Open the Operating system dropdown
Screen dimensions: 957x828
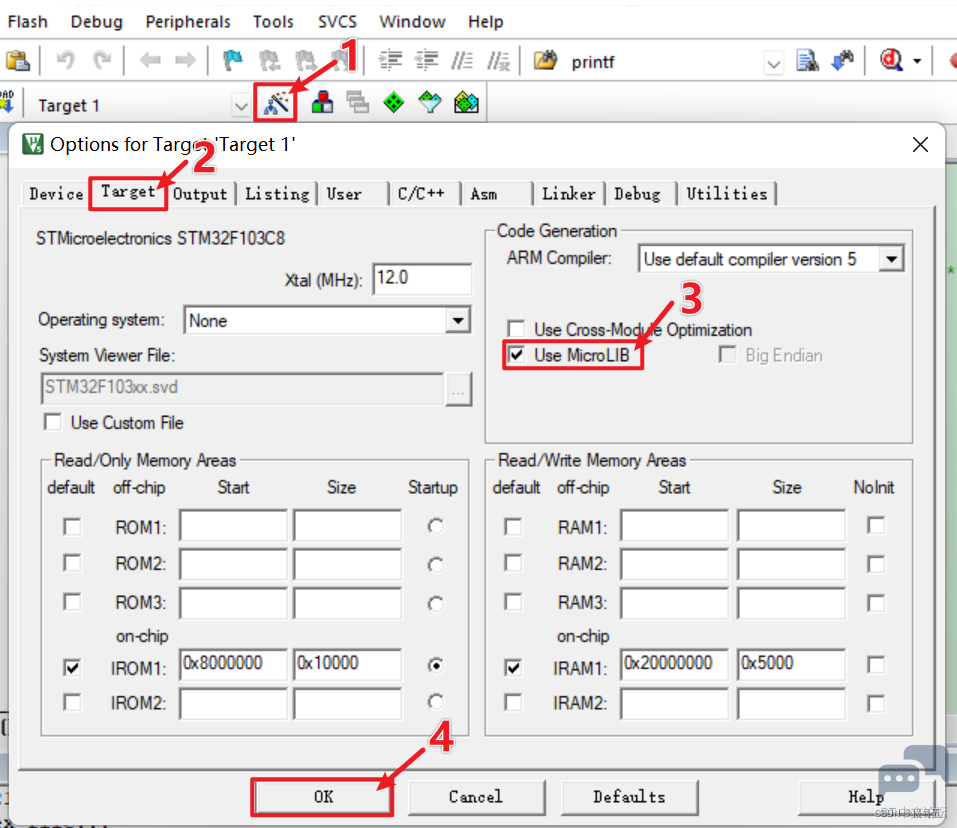click(457, 320)
